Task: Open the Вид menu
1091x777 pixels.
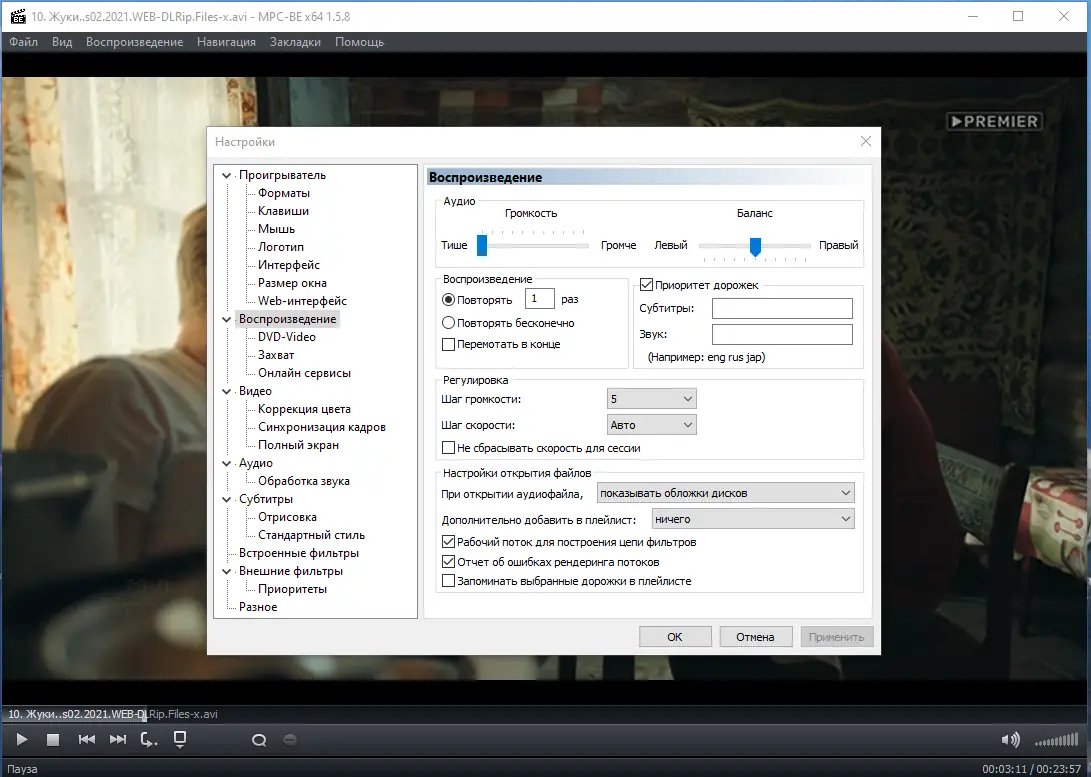Action: 62,42
